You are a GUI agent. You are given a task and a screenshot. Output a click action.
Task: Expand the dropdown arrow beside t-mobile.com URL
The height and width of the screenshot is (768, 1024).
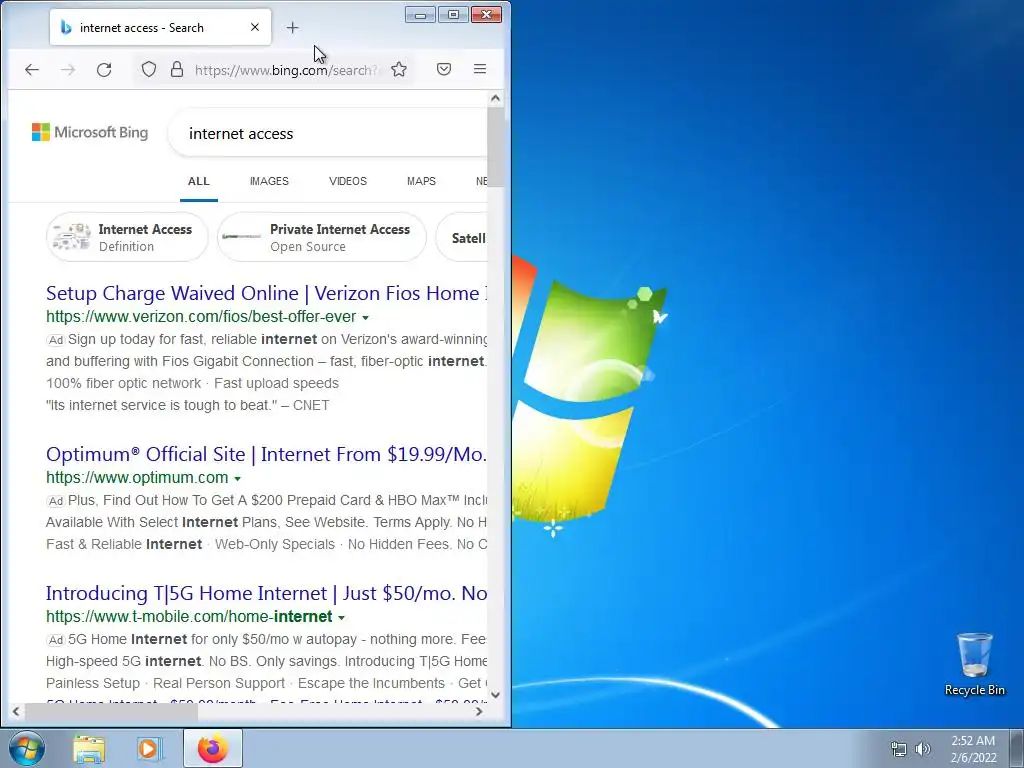[342, 618]
